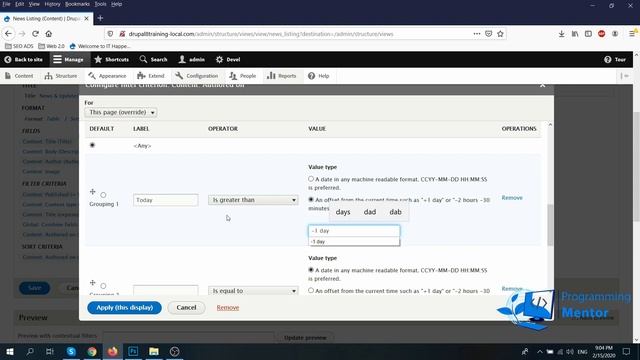This screenshot has width=640, height=360.
Task: Click the Today label field
Action: pyautogui.click(x=166, y=200)
